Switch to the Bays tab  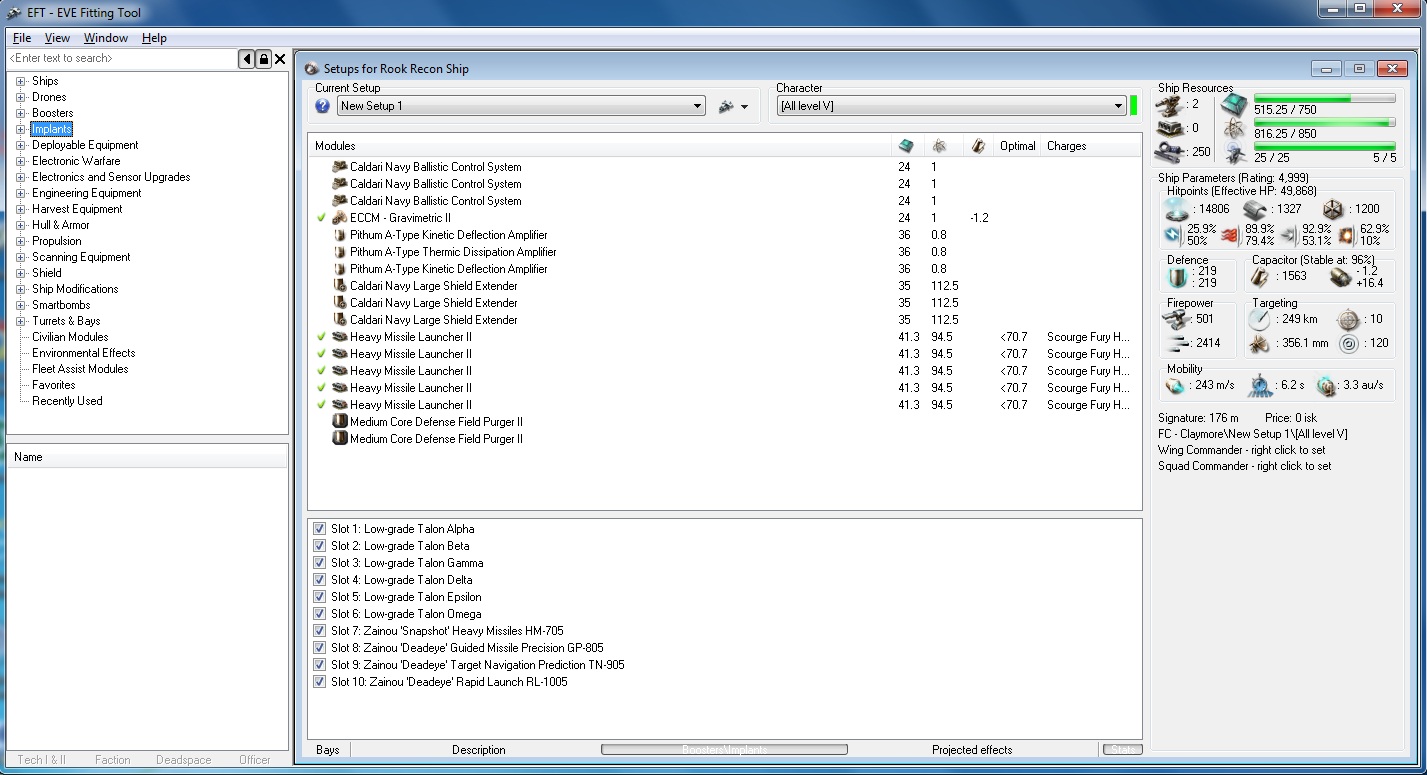pyautogui.click(x=328, y=750)
